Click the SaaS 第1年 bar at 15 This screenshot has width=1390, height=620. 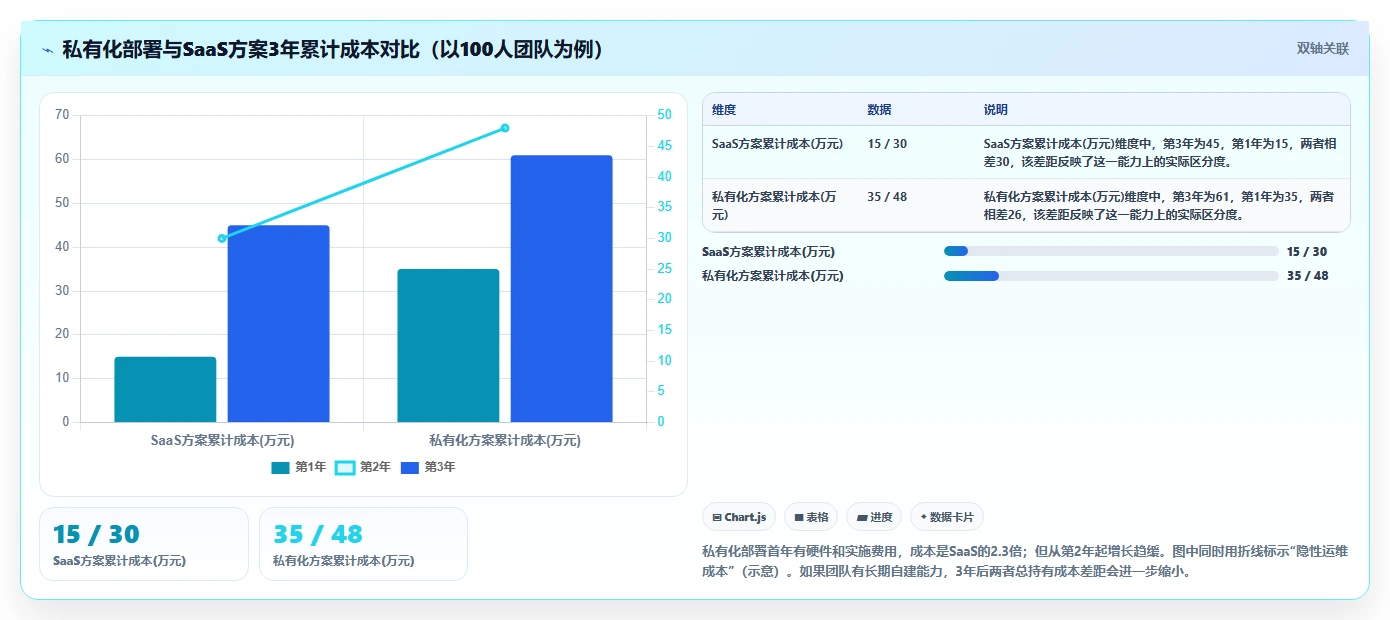tap(165, 389)
